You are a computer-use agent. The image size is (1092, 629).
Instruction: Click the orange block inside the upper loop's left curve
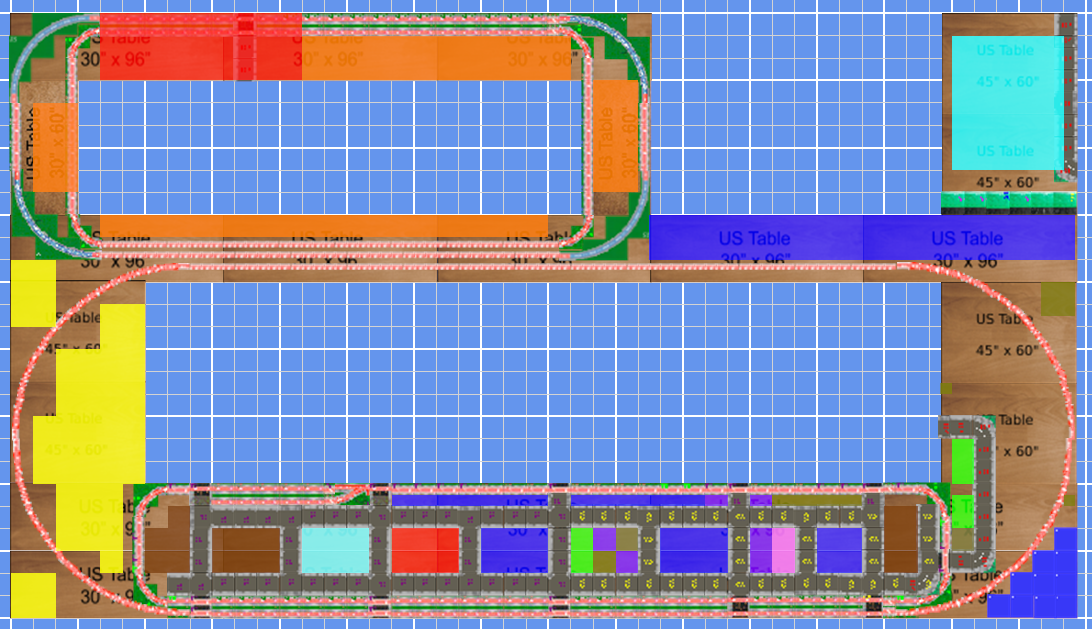(55, 148)
